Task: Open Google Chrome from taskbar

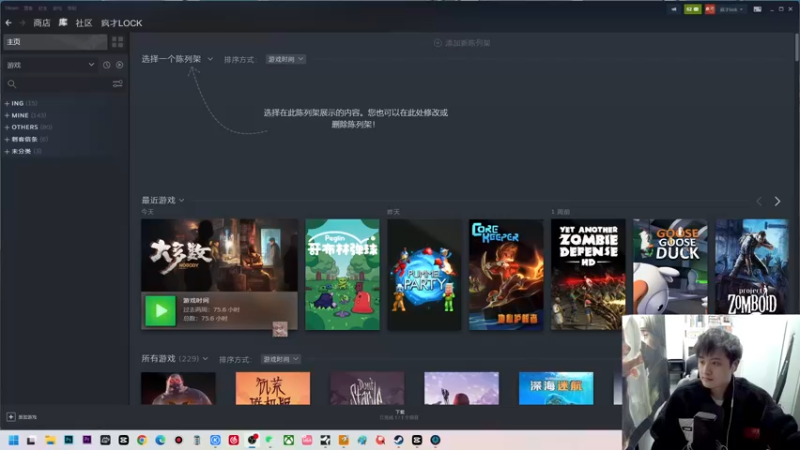Action: click(x=142, y=440)
